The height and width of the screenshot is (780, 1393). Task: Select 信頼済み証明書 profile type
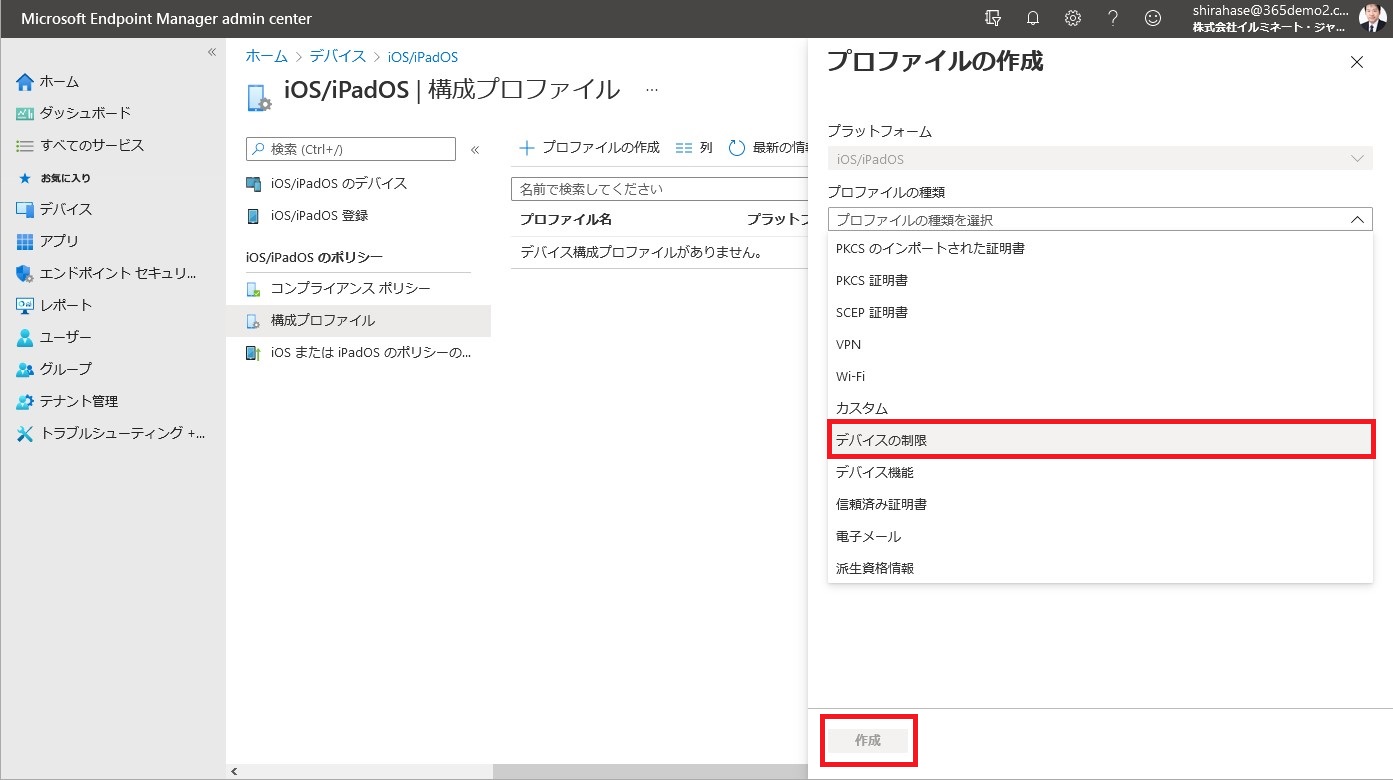point(1100,504)
